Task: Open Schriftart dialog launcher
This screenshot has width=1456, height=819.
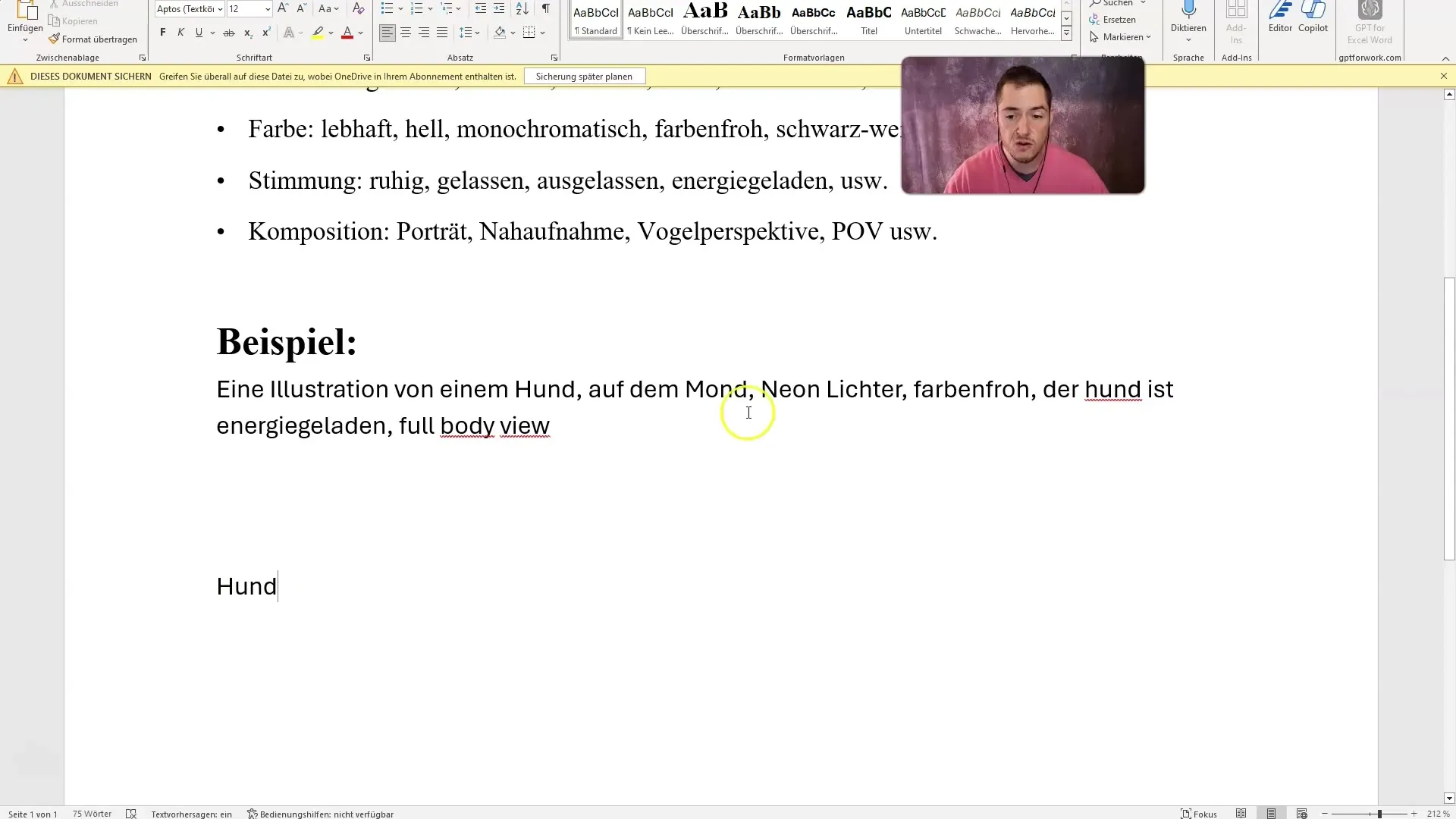Action: click(367, 58)
